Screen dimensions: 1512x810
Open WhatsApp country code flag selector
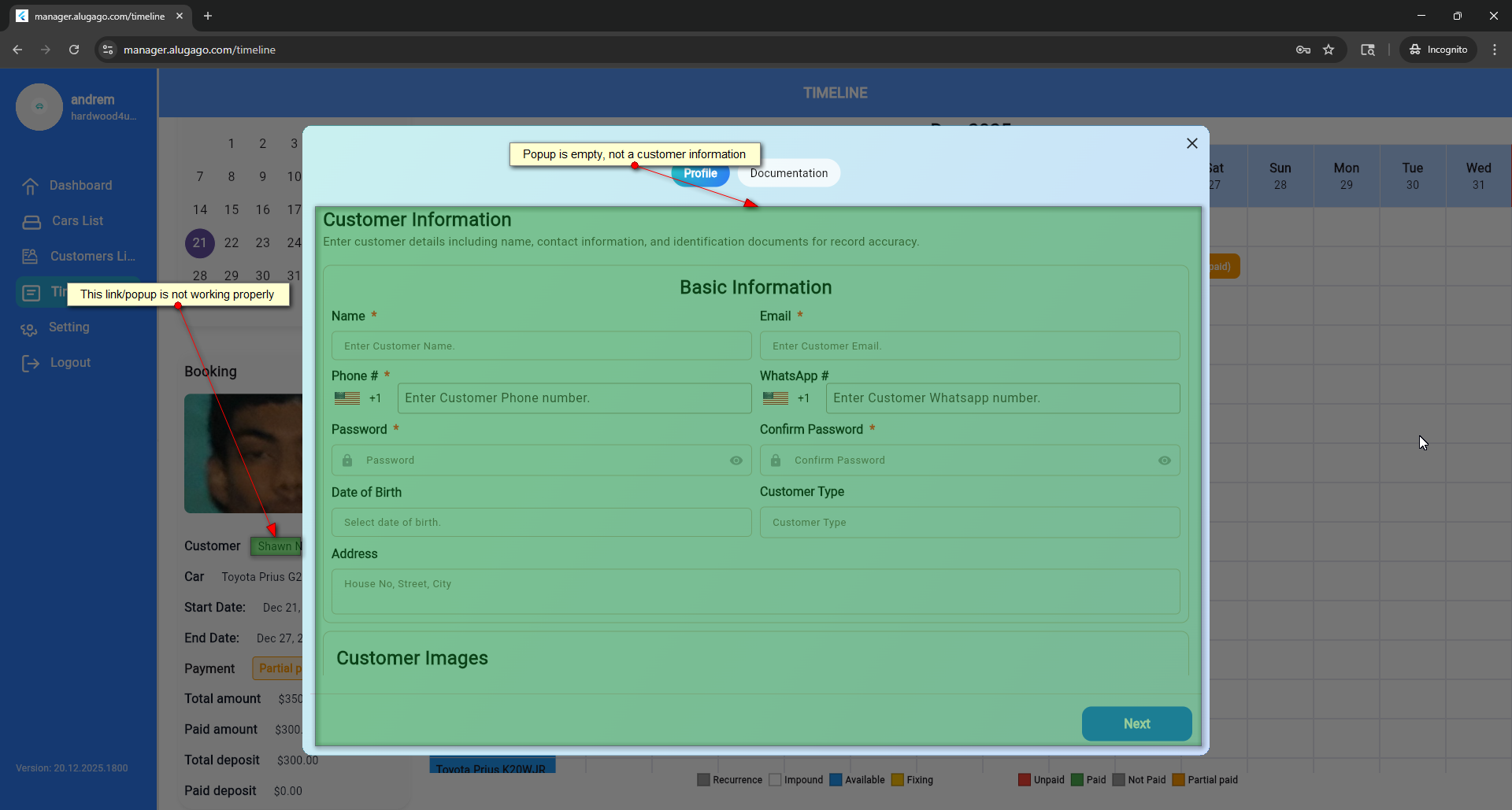coord(776,398)
